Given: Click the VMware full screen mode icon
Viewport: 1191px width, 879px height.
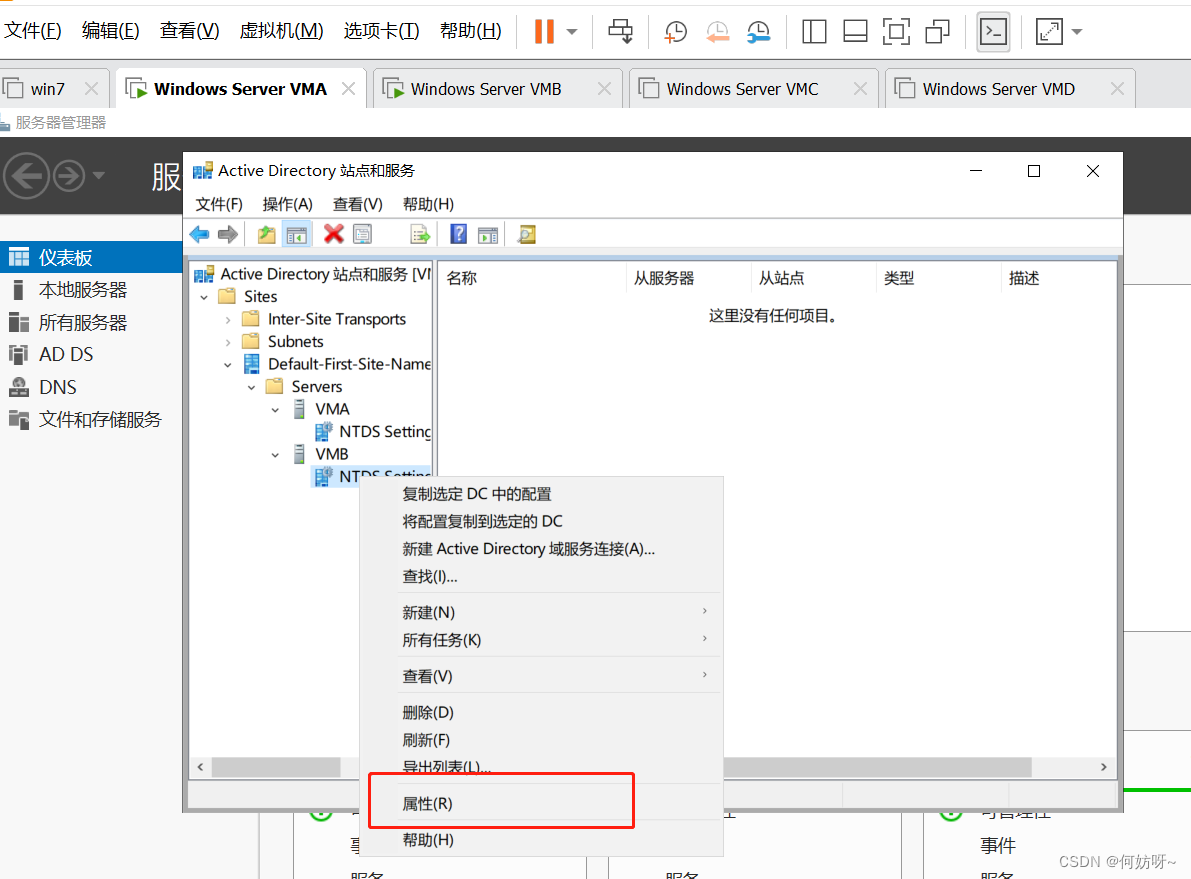Looking at the screenshot, I should 896,32.
